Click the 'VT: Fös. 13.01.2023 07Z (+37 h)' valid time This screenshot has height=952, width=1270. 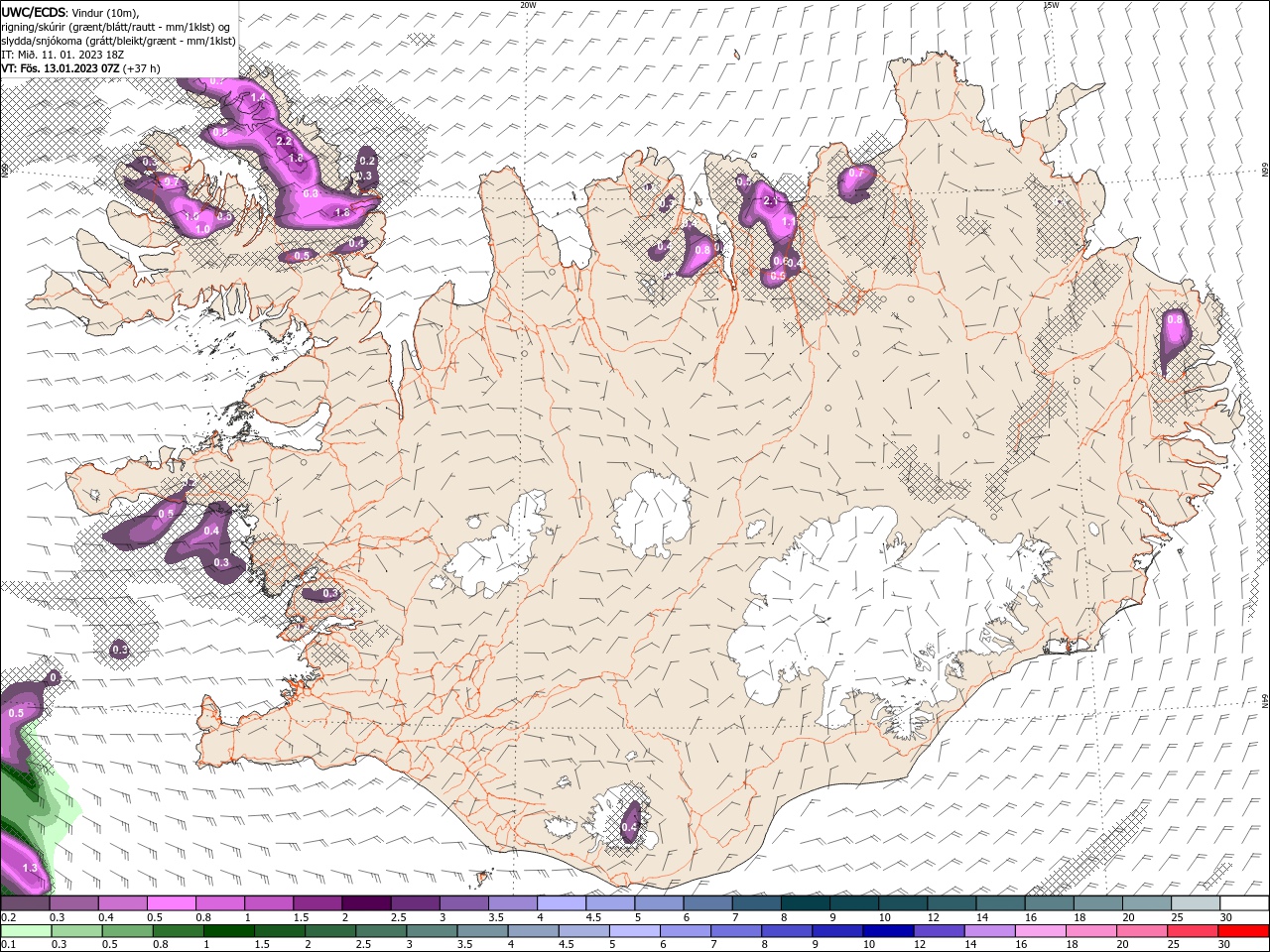81,68
